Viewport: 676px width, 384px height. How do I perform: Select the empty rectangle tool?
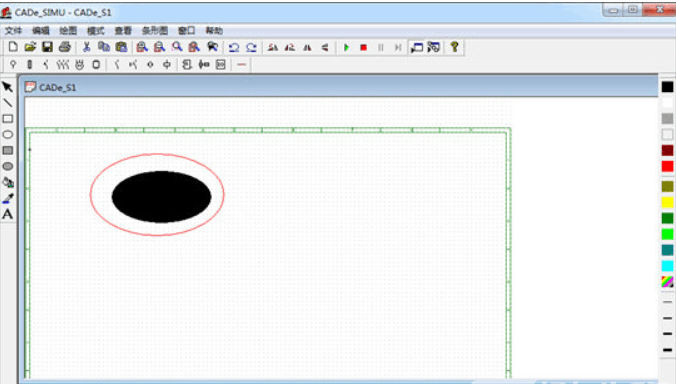[7, 119]
